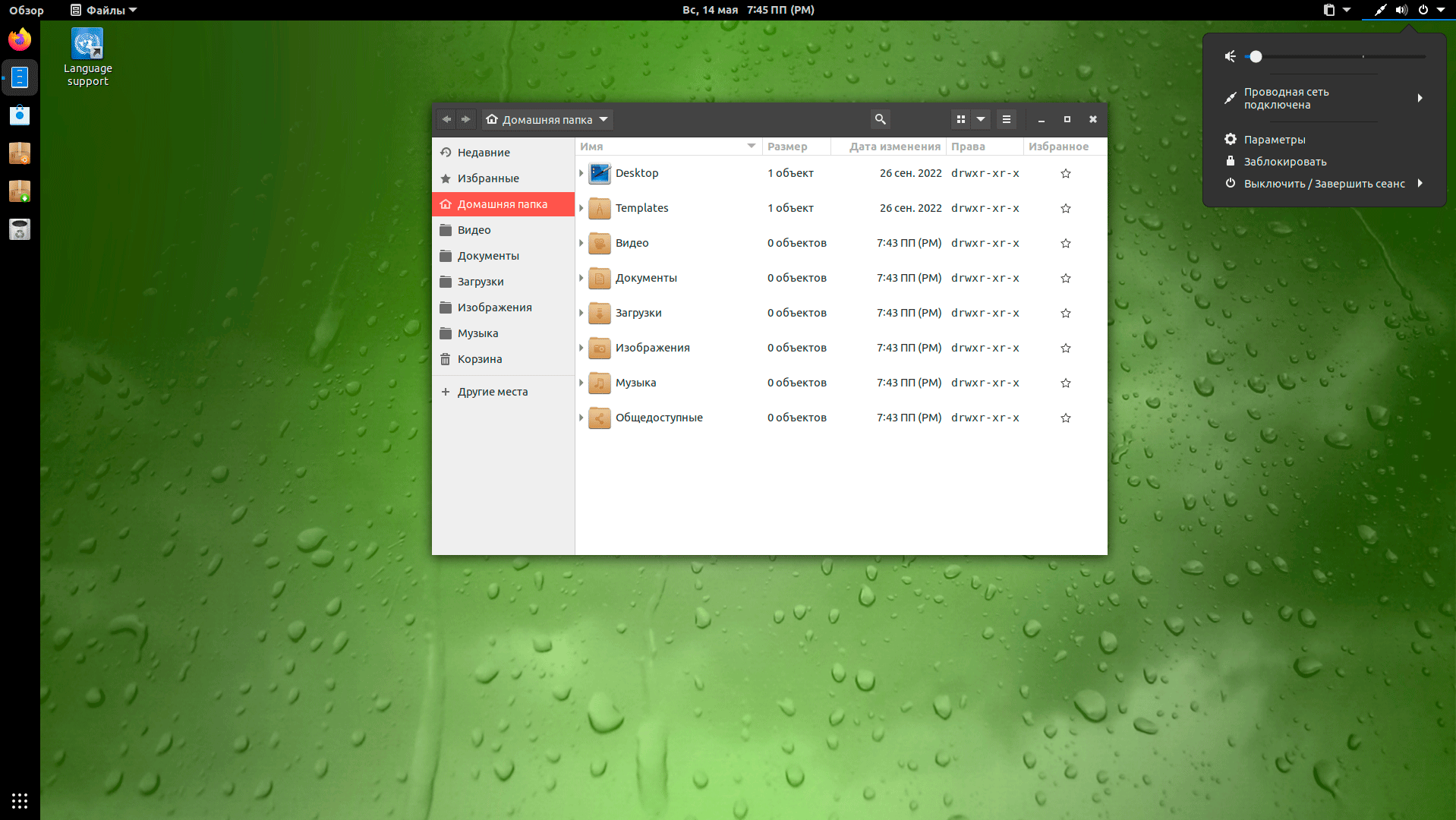
Task: Open the hamburger menu in Files toolbar
Action: [x=1006, y=119]
